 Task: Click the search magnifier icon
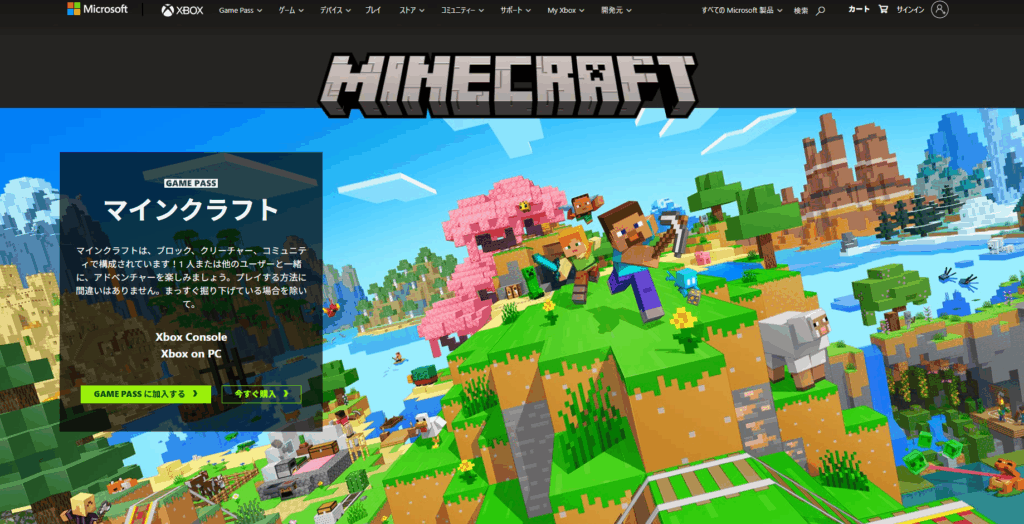coord(821,10)
